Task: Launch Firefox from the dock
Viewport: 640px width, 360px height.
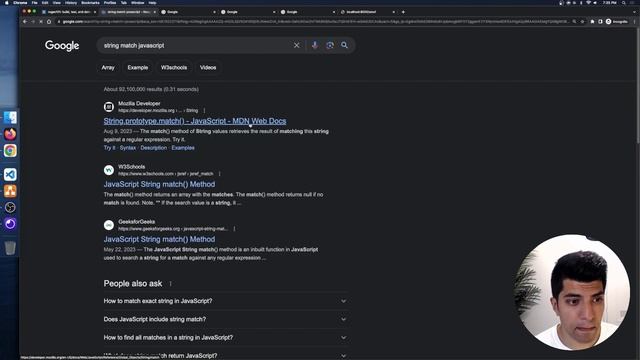Action: [10, 134]
